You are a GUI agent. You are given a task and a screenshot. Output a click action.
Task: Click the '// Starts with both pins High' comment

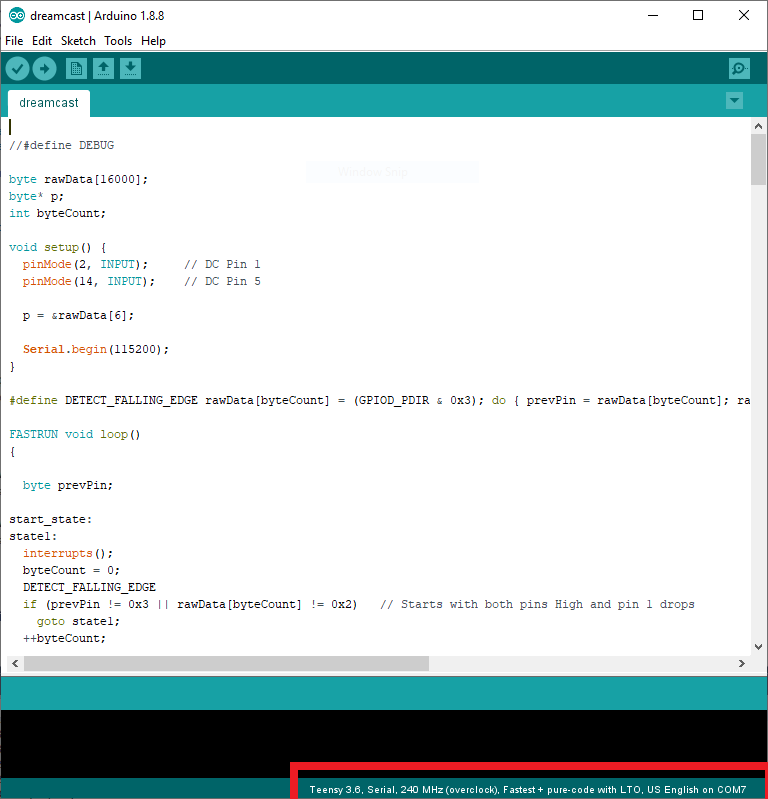537,604
